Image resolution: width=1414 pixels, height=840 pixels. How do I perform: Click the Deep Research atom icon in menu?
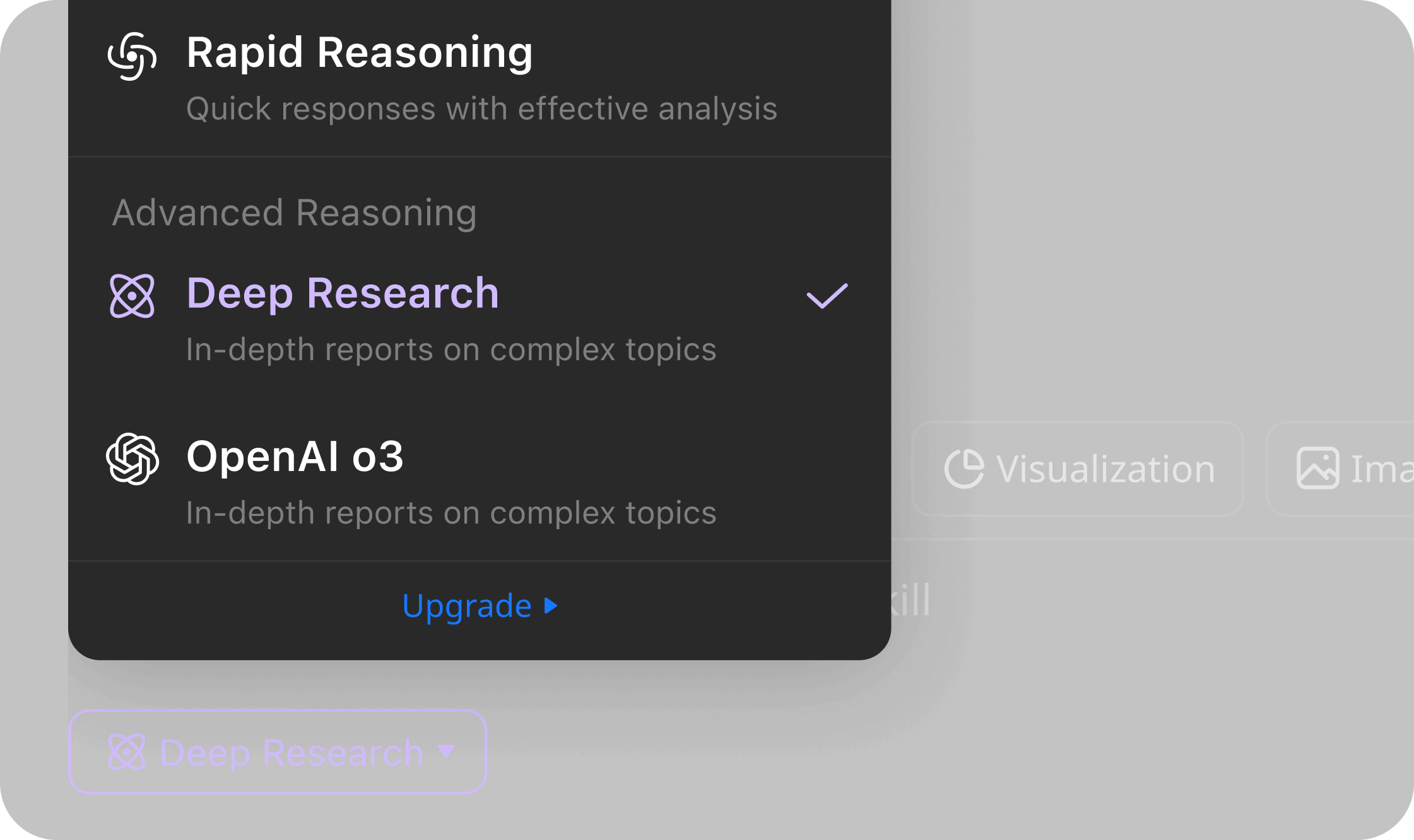(132, 296)
